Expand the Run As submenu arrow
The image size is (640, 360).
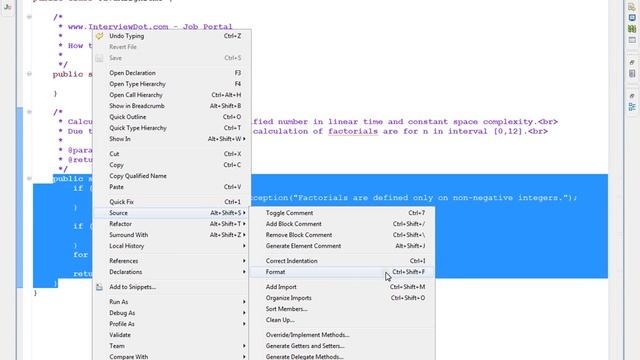244,302
